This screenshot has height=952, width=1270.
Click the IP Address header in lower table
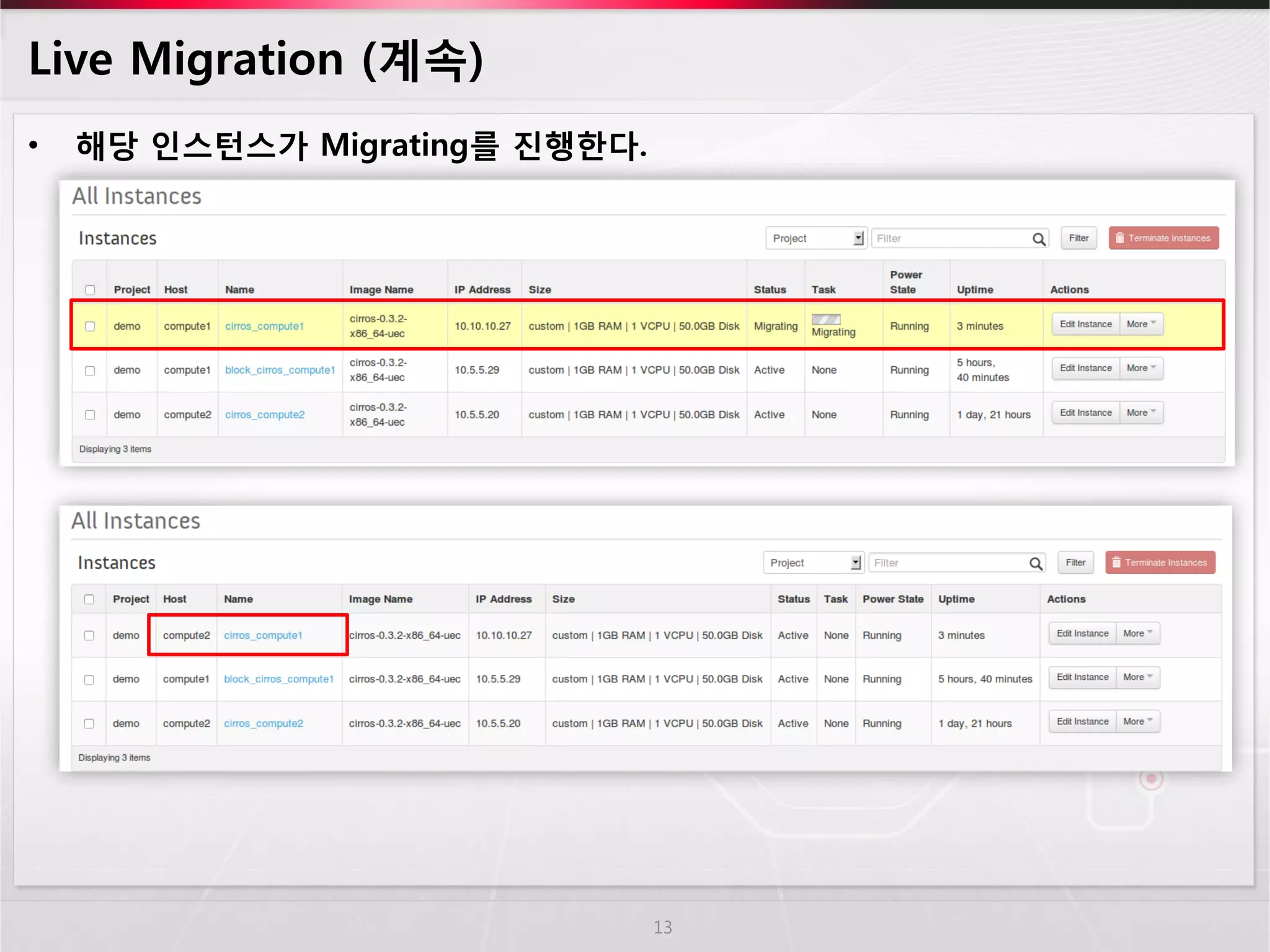click(504, 599)
